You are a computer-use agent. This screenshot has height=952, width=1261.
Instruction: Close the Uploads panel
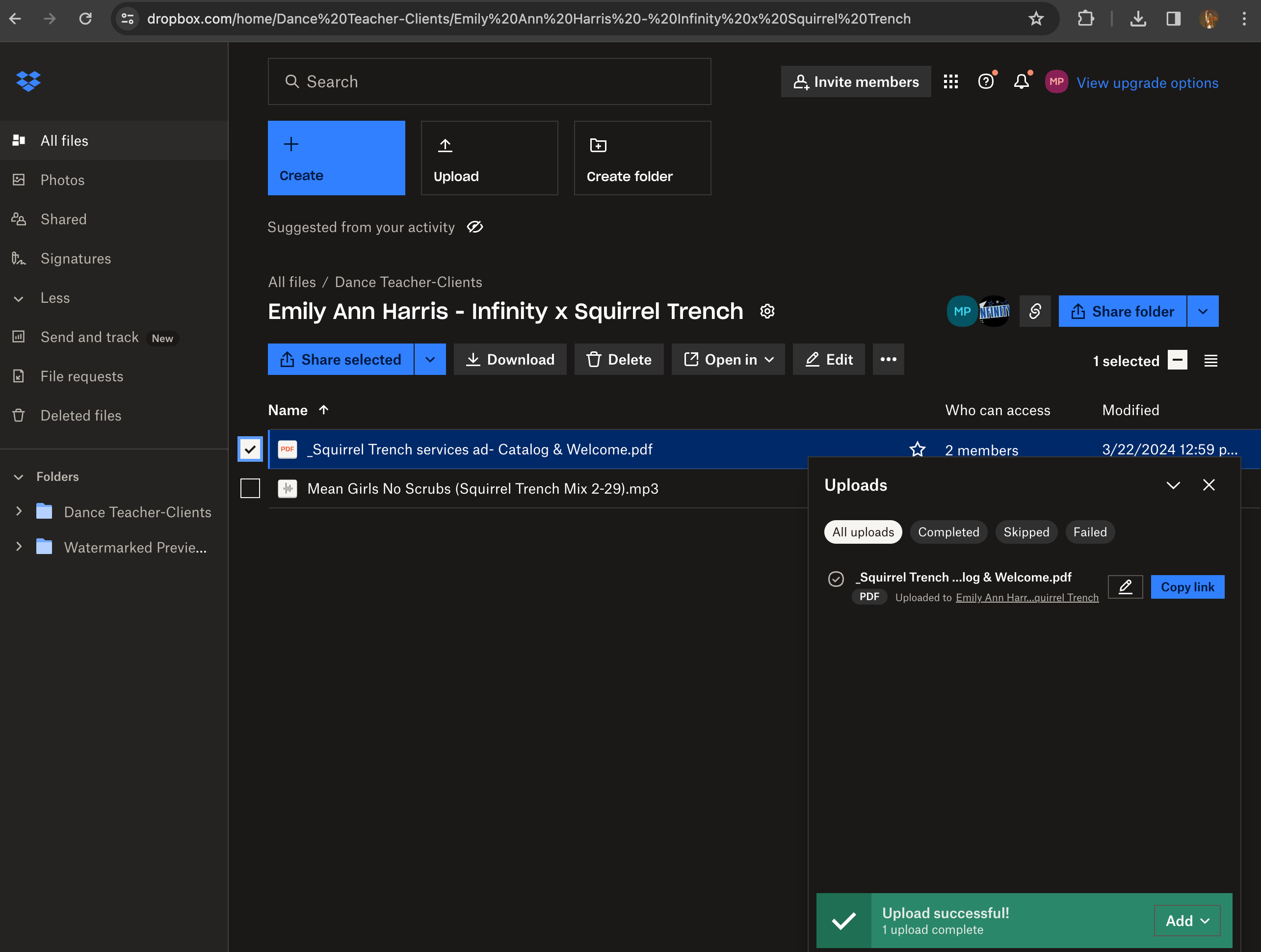[1208, 484]
